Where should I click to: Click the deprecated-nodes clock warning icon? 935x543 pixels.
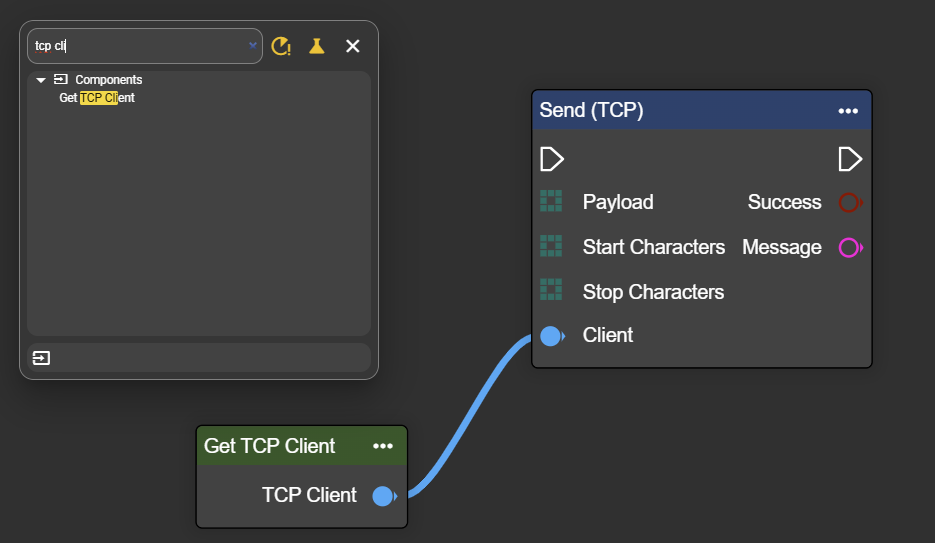[x=281, y=46]
